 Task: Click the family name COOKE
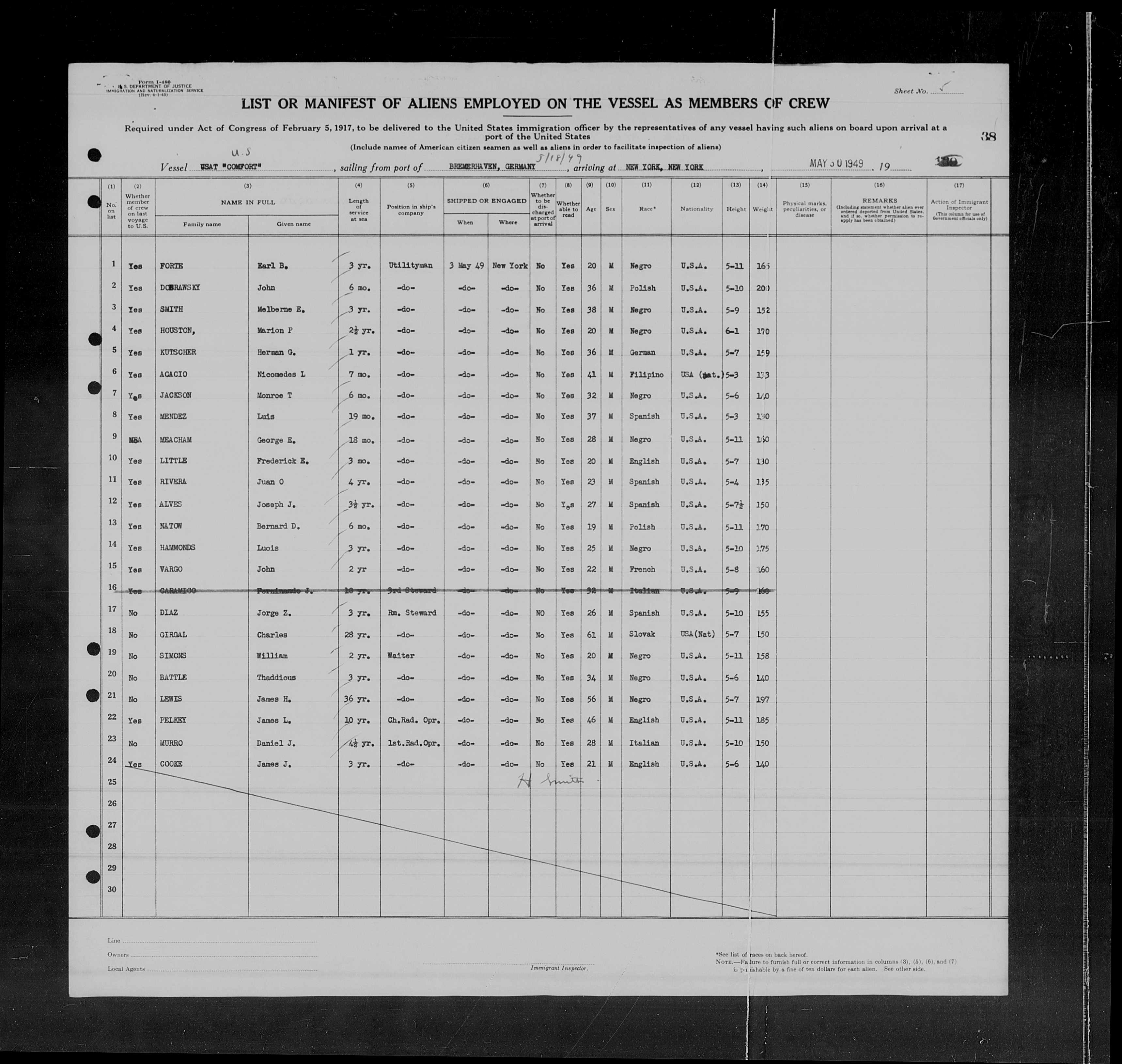171,764
